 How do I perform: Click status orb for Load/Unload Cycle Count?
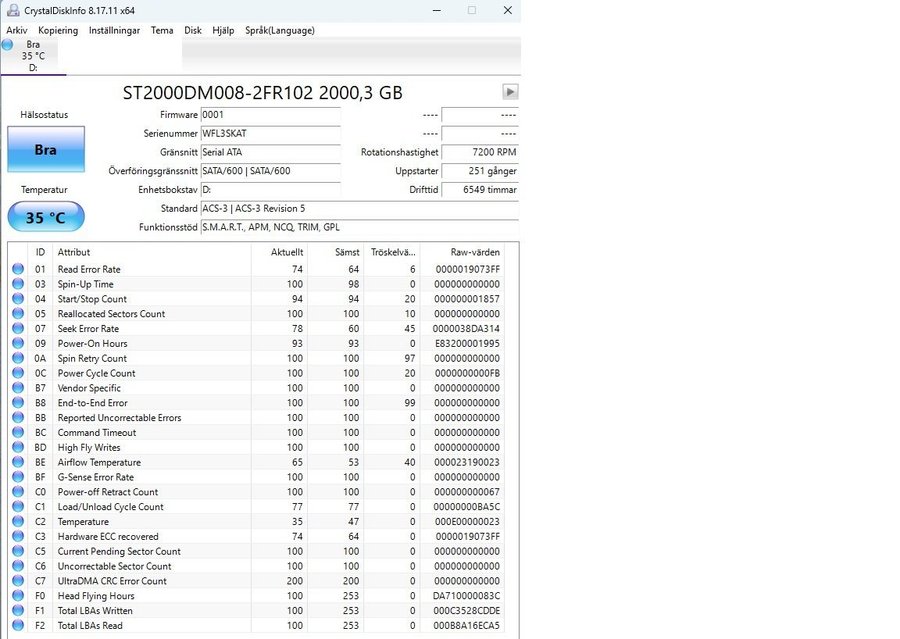18,506
